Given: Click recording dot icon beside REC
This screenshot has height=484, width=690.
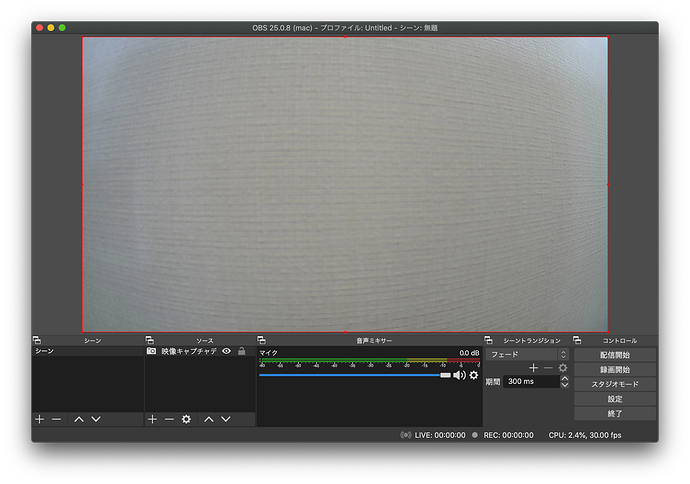Looking at the screenshot, I should point(475,435).
